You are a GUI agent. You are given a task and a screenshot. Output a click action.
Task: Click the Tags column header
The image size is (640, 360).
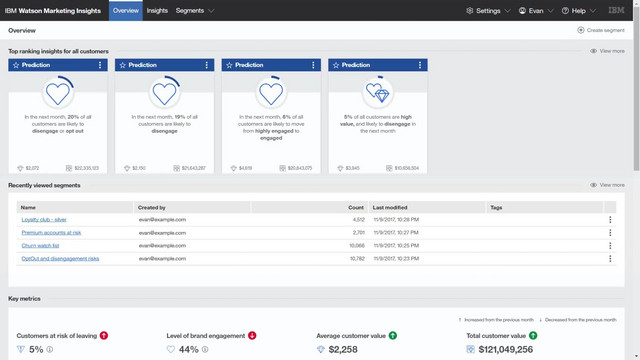[x=544, y=207]
